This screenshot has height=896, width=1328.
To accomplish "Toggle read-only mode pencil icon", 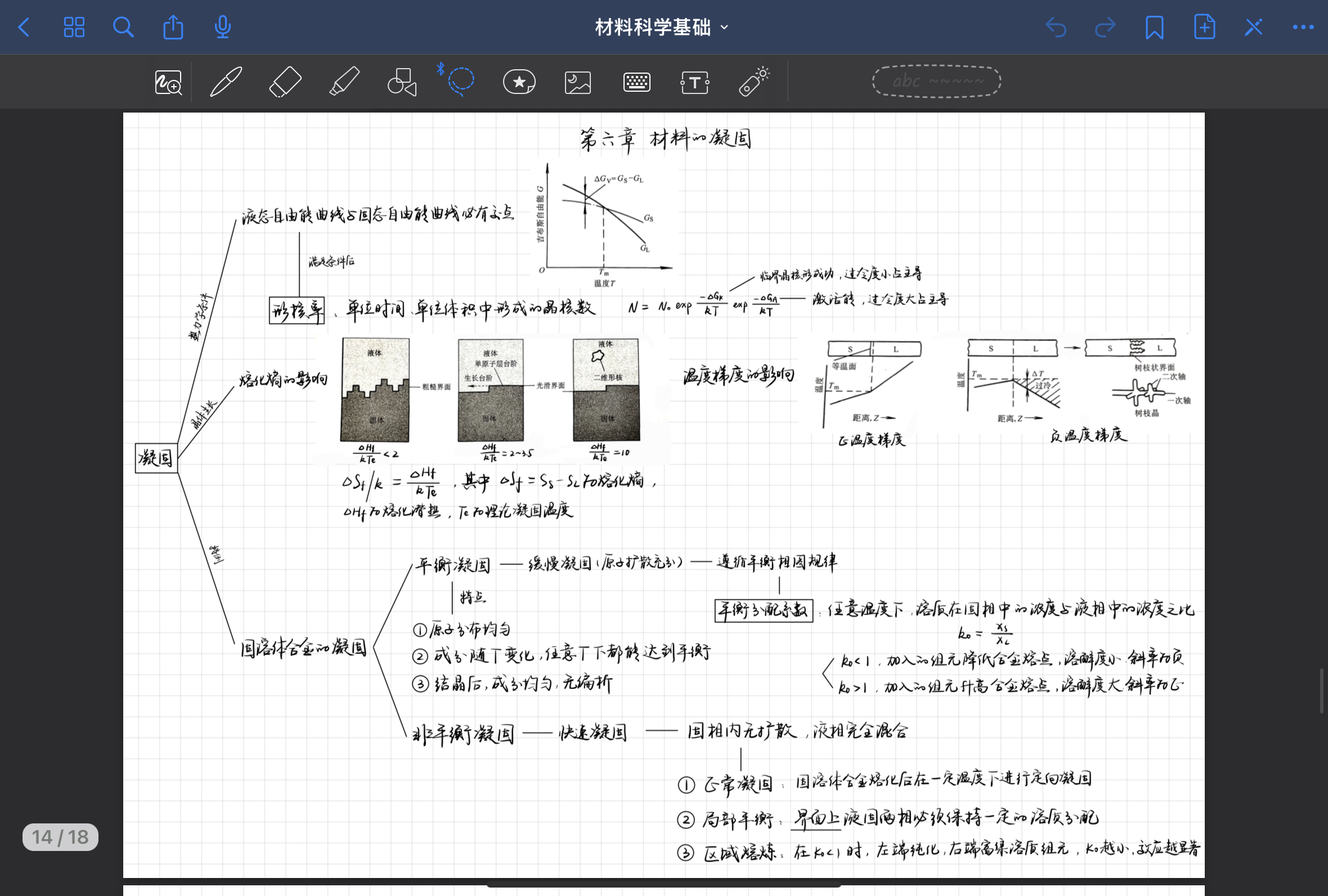I will coord(1253,27).
